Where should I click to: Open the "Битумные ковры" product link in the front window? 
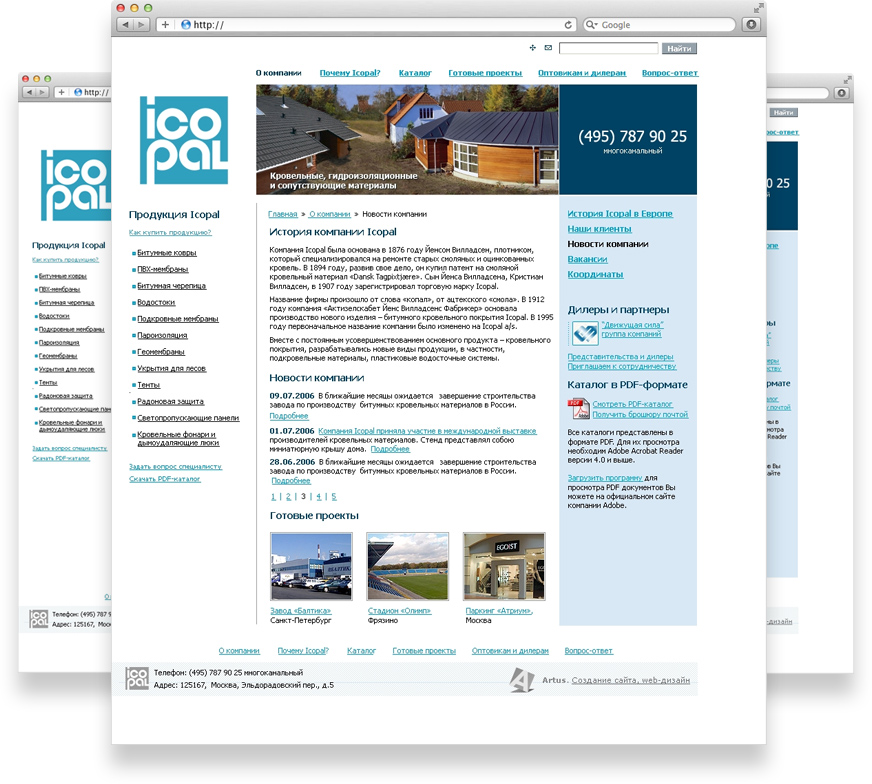coord(167,252)
